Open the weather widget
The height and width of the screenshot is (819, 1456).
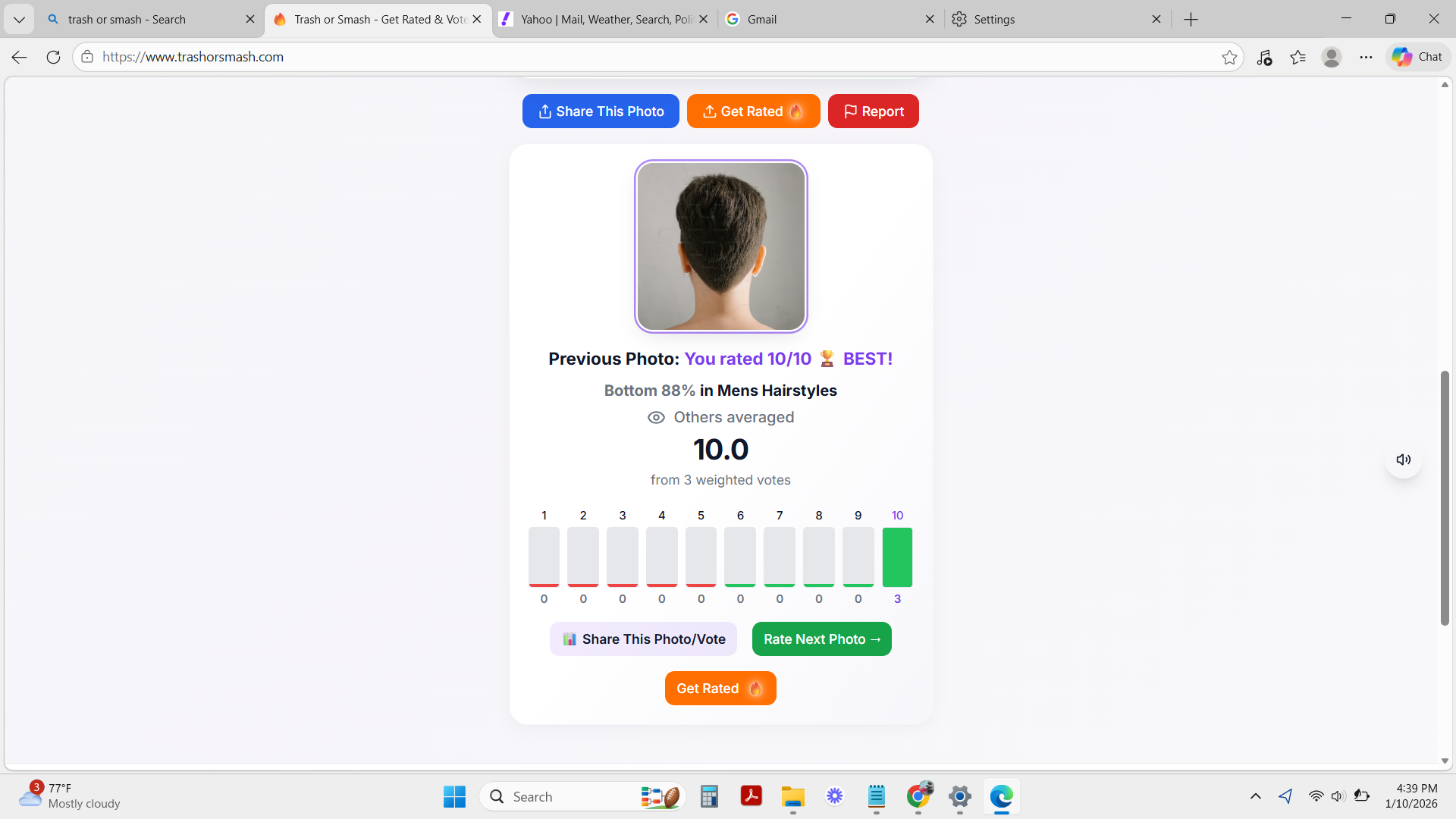click(70, 796)
